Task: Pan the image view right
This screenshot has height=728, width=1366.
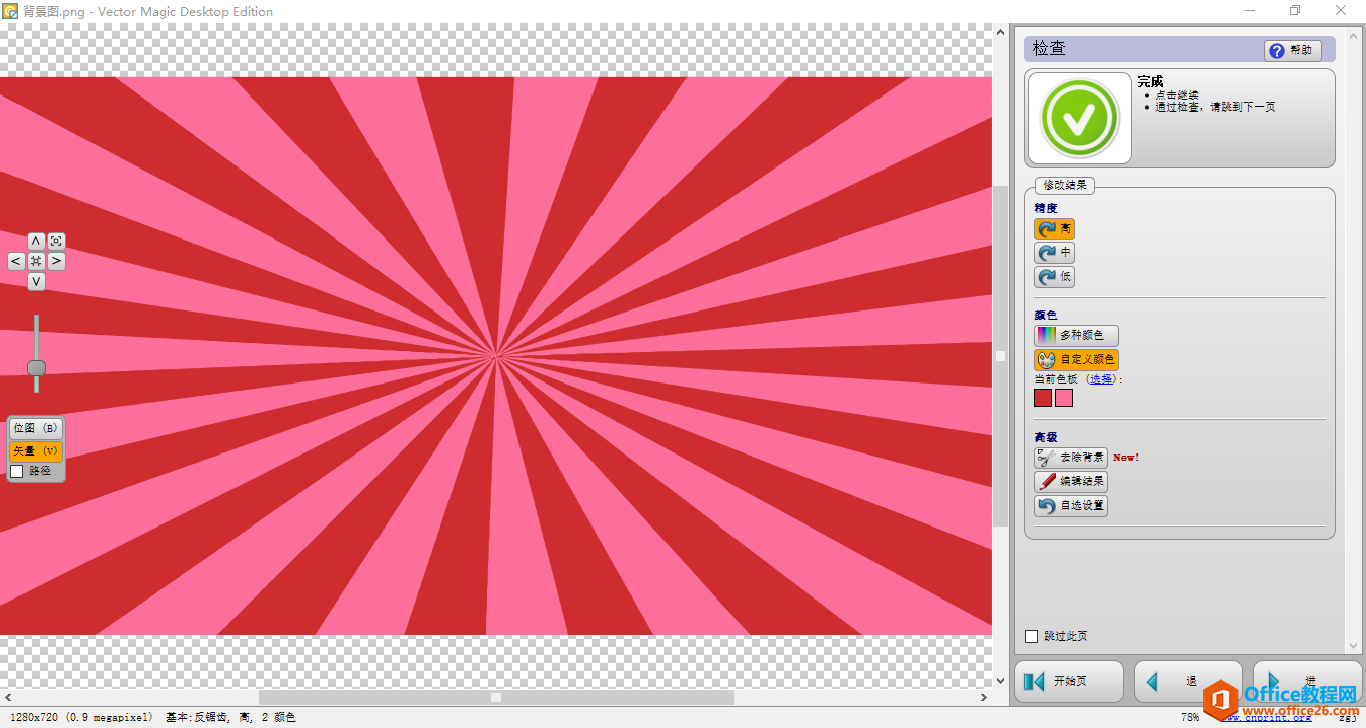Action: 56,261
